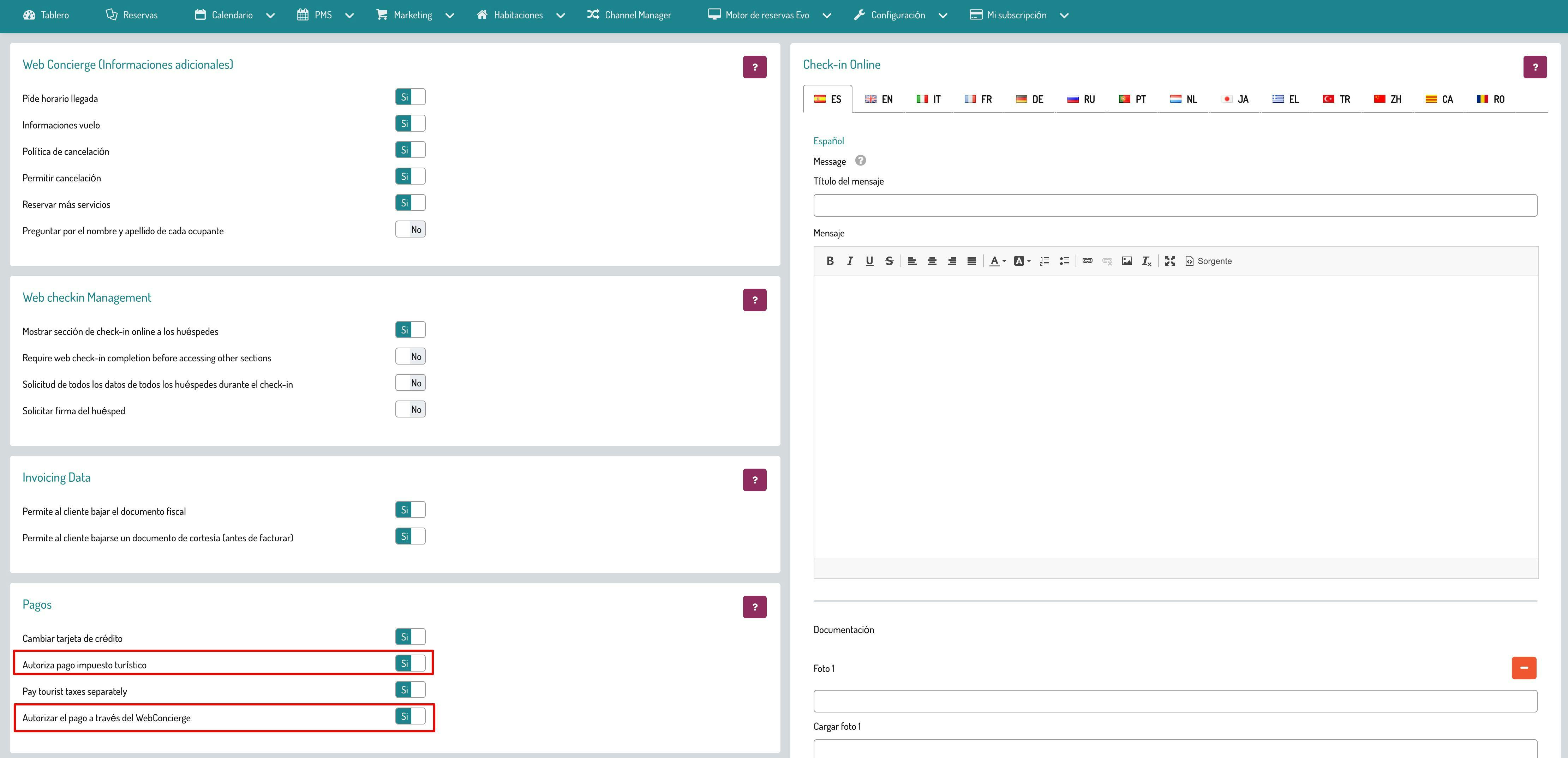Center align text in the editor
Screen dimensions: 1568x758
tap(932, 261)
